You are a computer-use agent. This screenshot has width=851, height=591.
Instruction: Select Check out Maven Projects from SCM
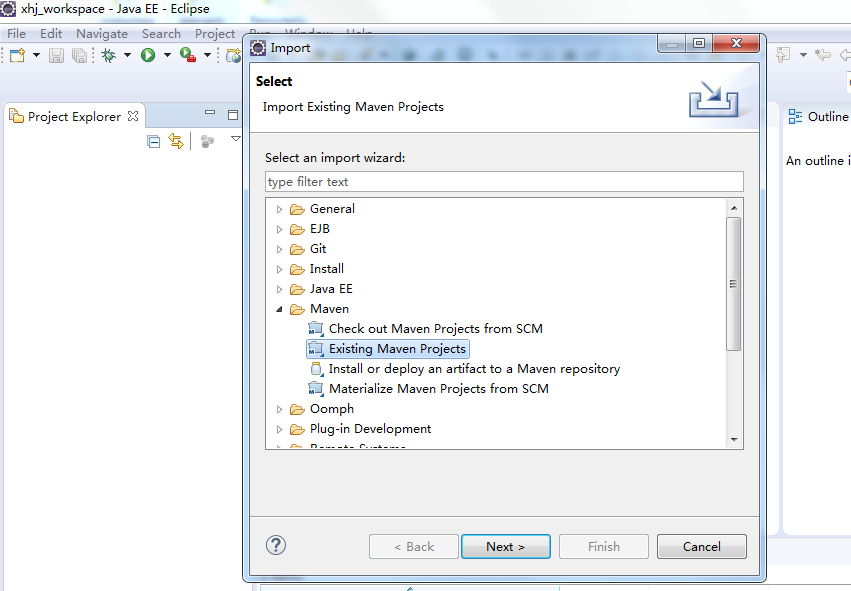point(436,329)
